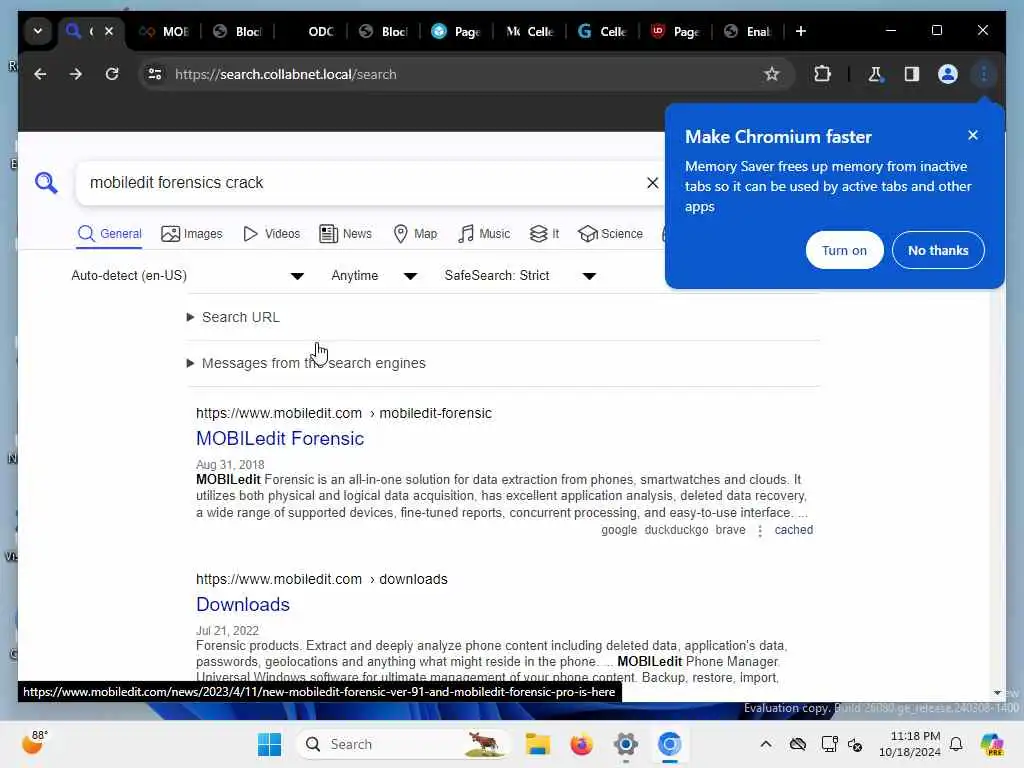Switch to the ODC tab
Image resolution: width=1024 pixels, height=768 pixels.
point(311,31)
